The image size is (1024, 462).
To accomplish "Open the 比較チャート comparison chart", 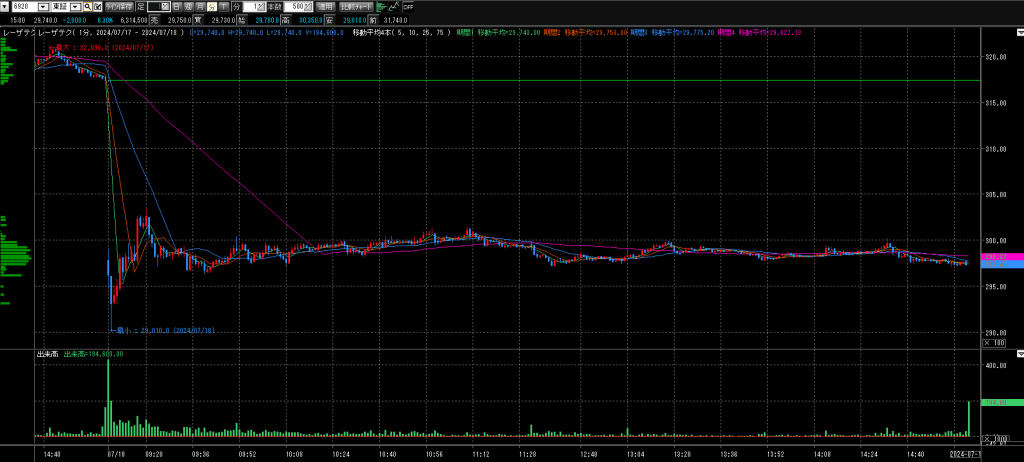I will click(357, 6).
